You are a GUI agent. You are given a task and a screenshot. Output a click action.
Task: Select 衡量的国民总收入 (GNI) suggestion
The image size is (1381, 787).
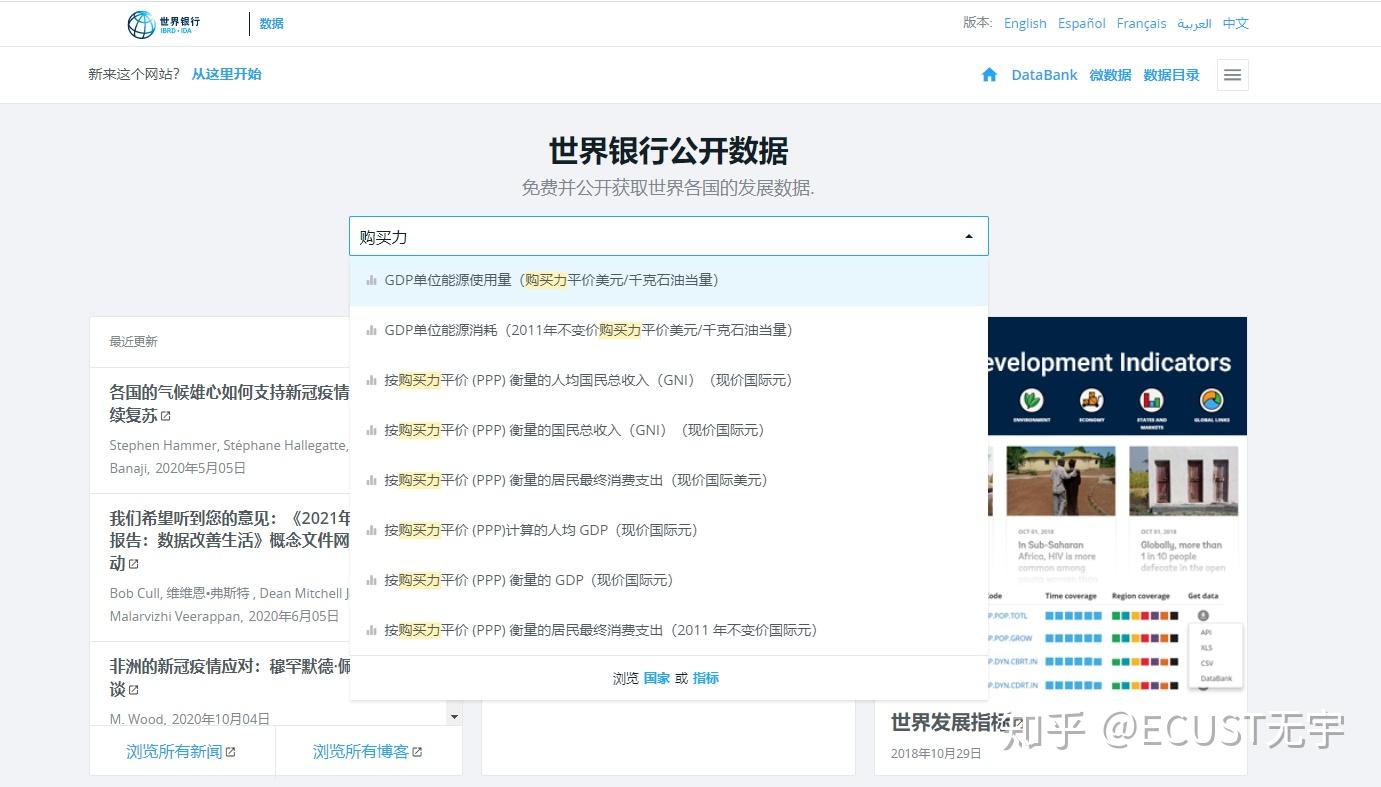pos(668,430)
